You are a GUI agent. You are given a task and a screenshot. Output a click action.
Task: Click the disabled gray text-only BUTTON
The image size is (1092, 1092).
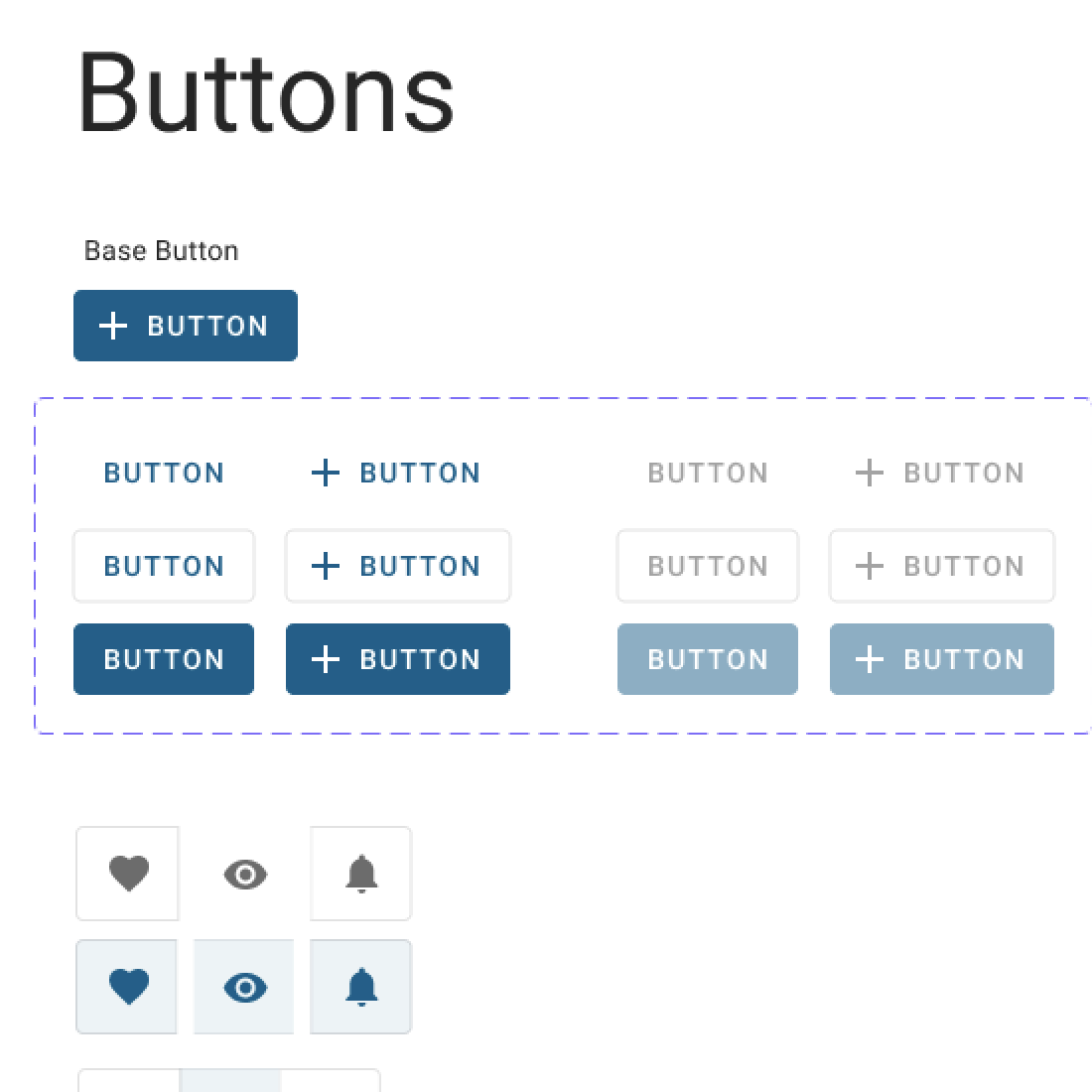[708, 473]
